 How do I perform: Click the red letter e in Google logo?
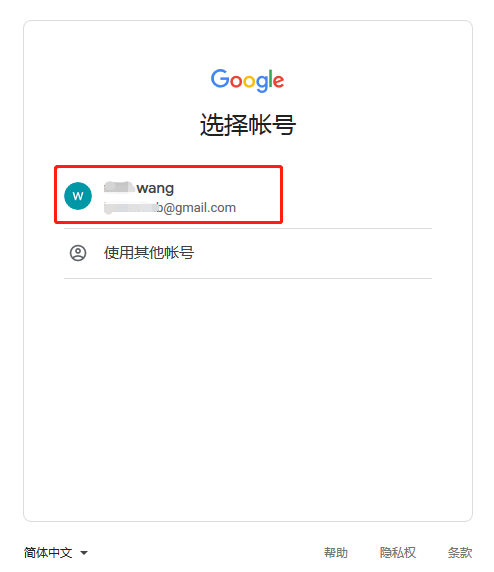pyautogui.click(x=279, y=81)
